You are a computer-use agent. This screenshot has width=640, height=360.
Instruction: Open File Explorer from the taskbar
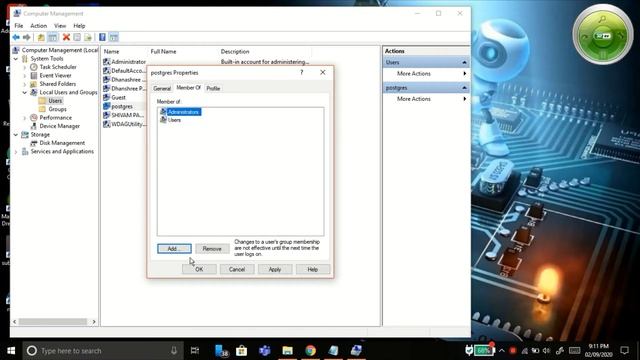click(287, 351)
